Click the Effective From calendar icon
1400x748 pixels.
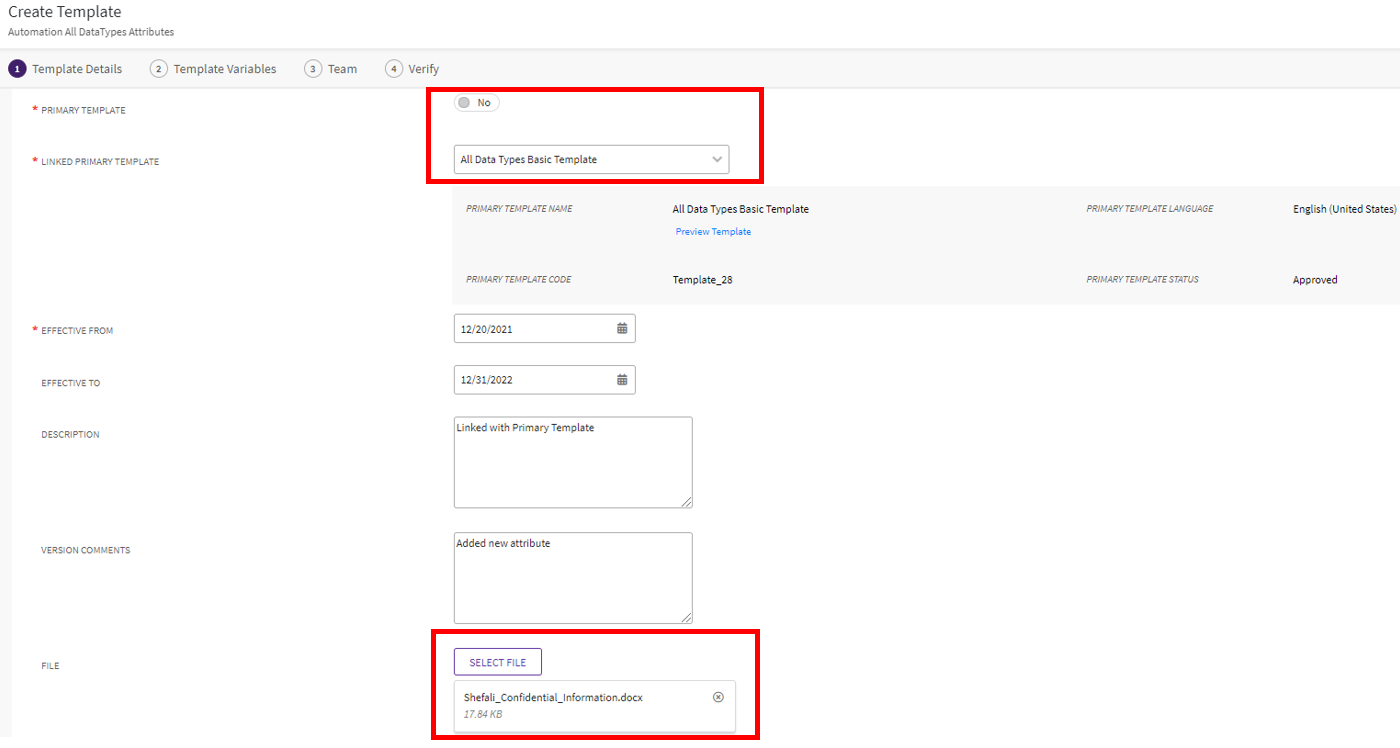point(622,328)
